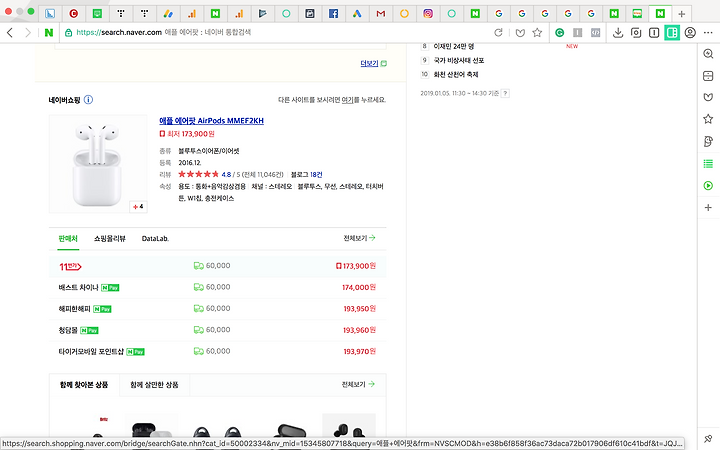Go back with the back arrow
The width and height of the screenshot is (720, 450).
pyautogui.click(x=10, y=33)
